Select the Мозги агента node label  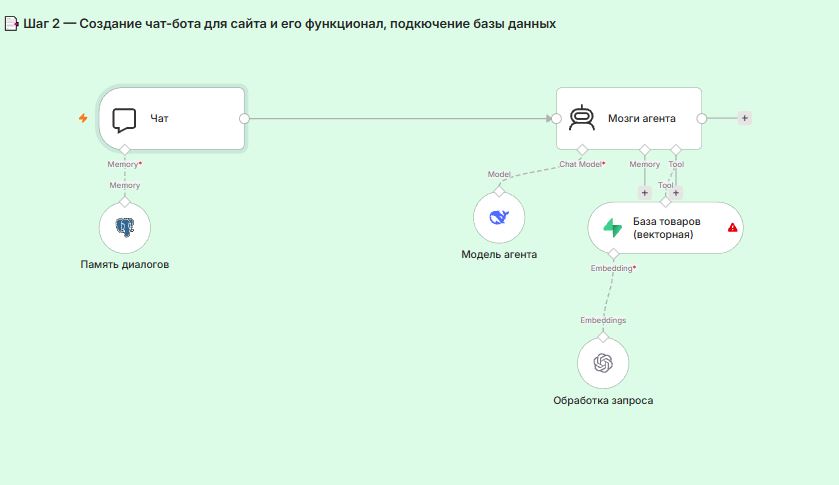642,118
